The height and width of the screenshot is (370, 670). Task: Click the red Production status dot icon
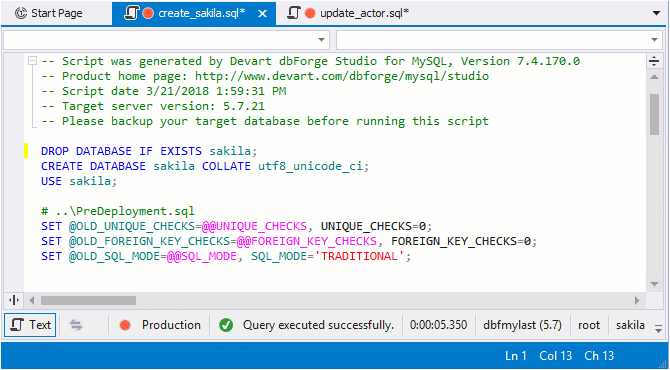[x=125, y=325]
